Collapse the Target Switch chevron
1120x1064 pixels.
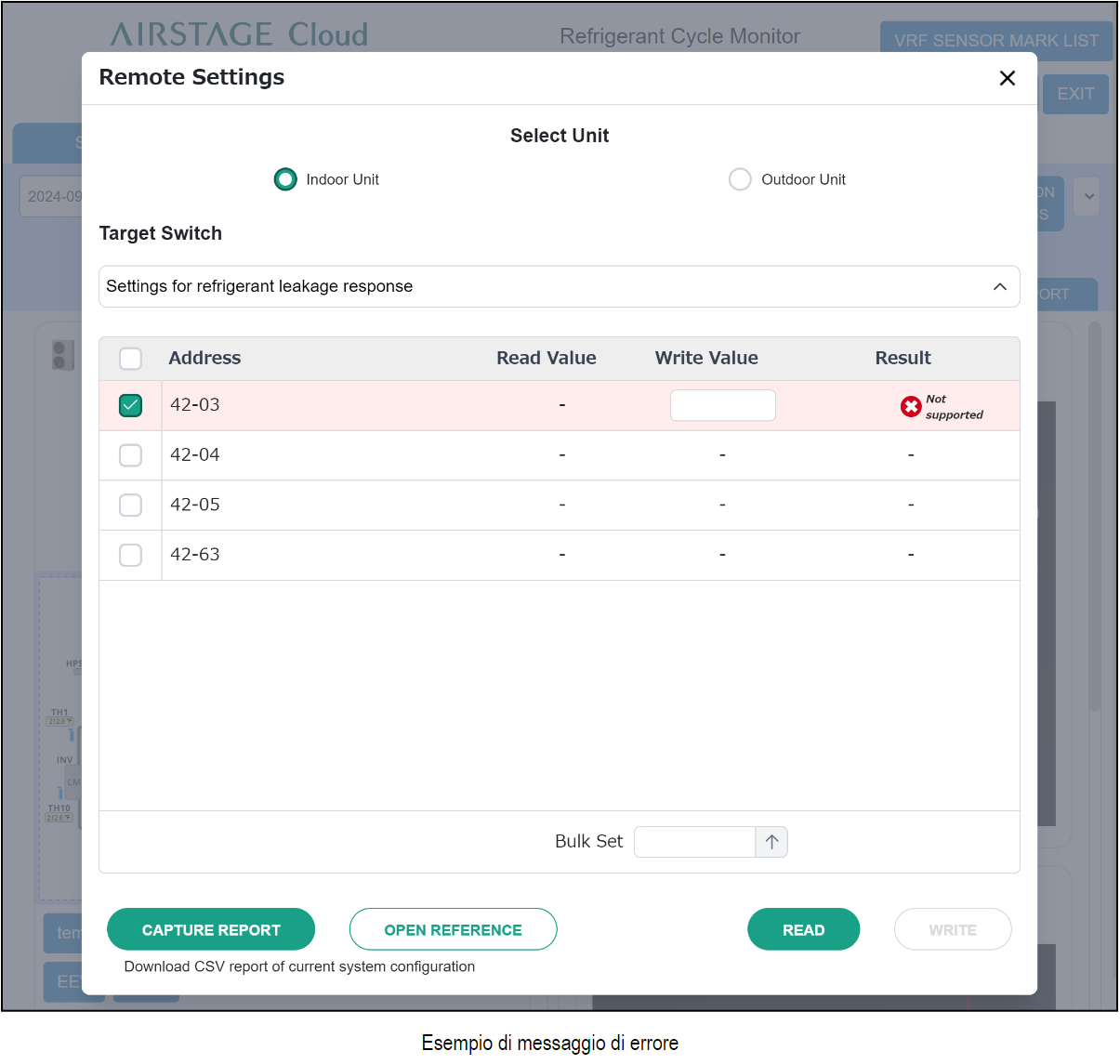[999, 286]
